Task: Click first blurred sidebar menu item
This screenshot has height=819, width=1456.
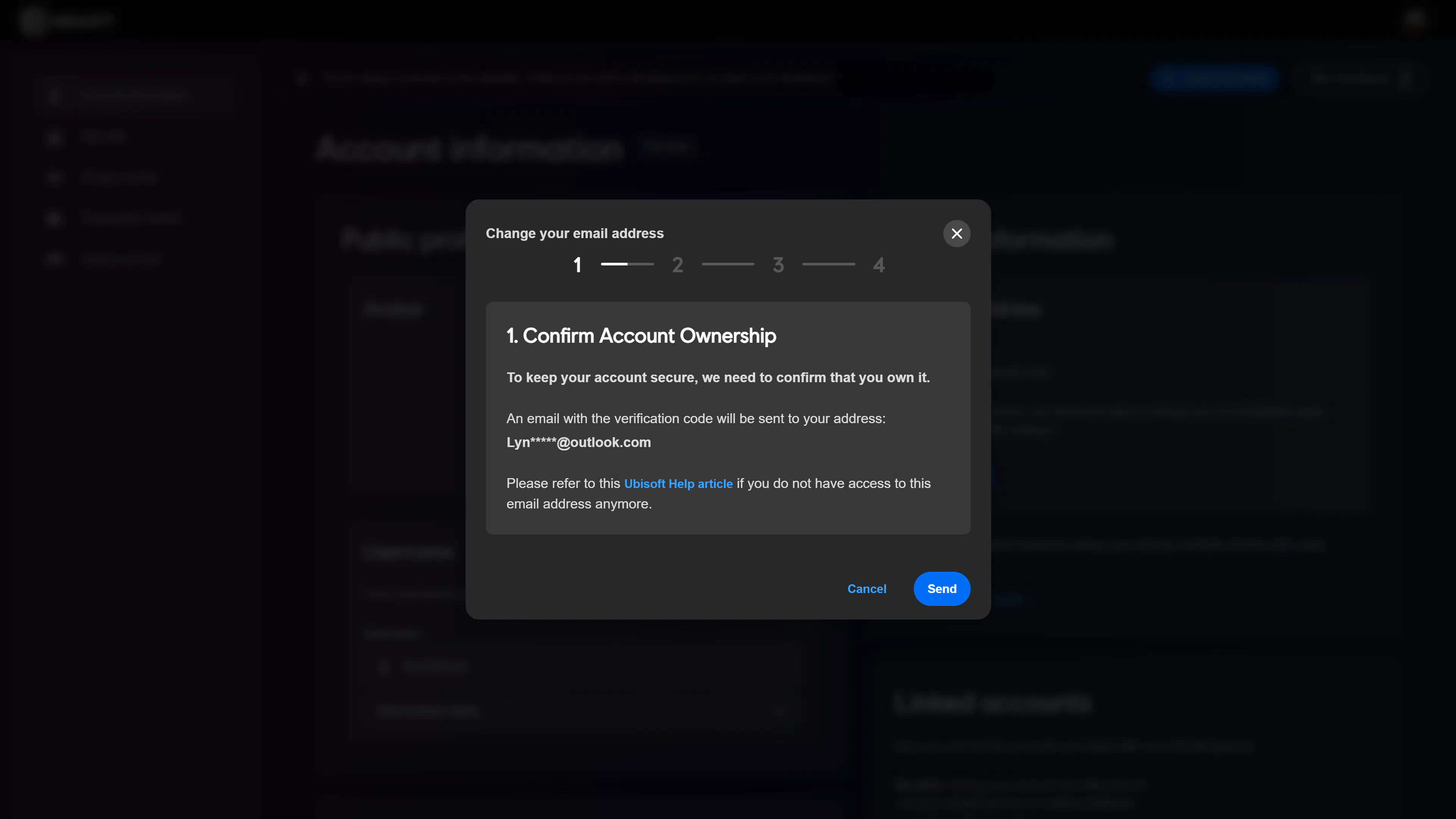Action: 133,95
